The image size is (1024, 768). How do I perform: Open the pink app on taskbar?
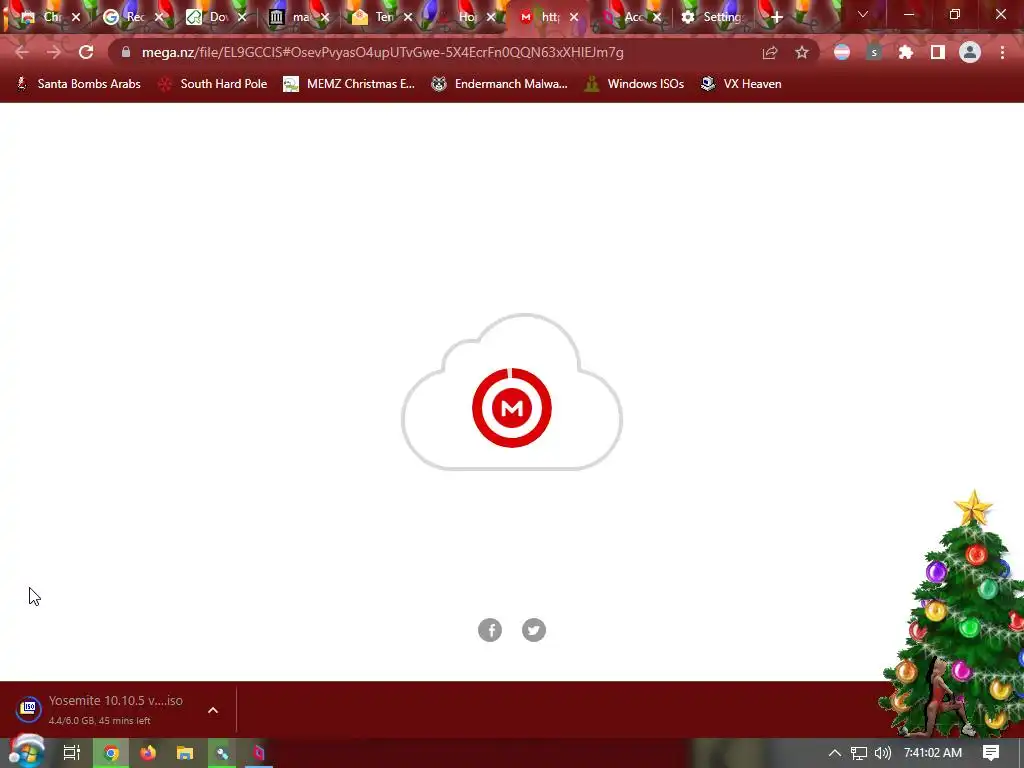pyautogui.click(x=259, y=753)
